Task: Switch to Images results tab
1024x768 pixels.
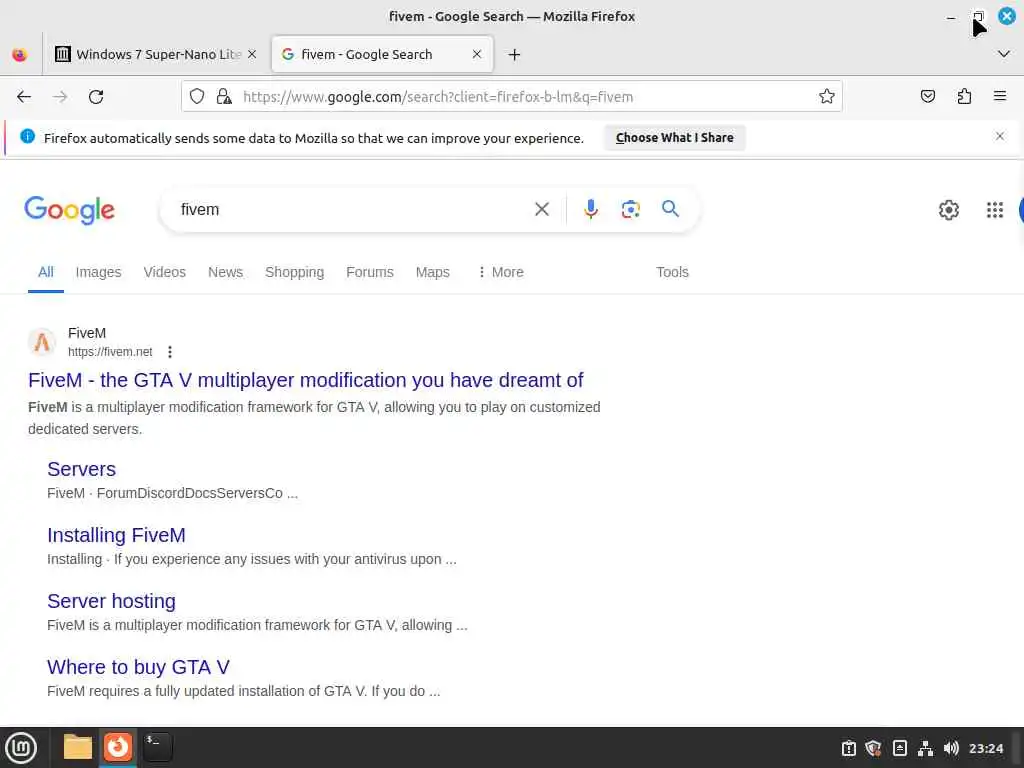Action: pos(98,272)
